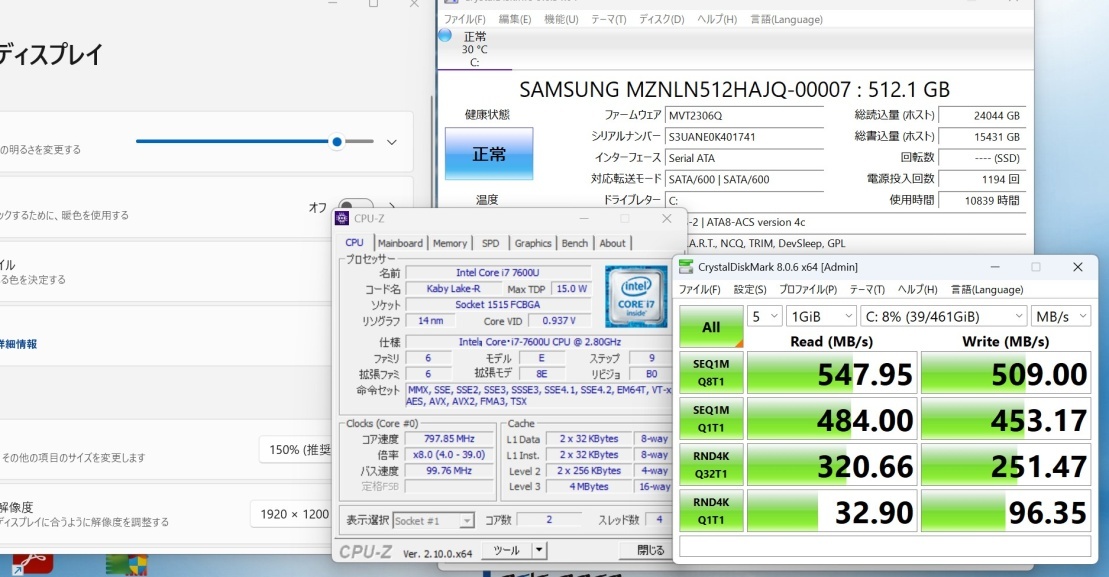
Task: Click the serial number field S3UANE0K401741
Action: pyautogui.click(x=745, y=136)
